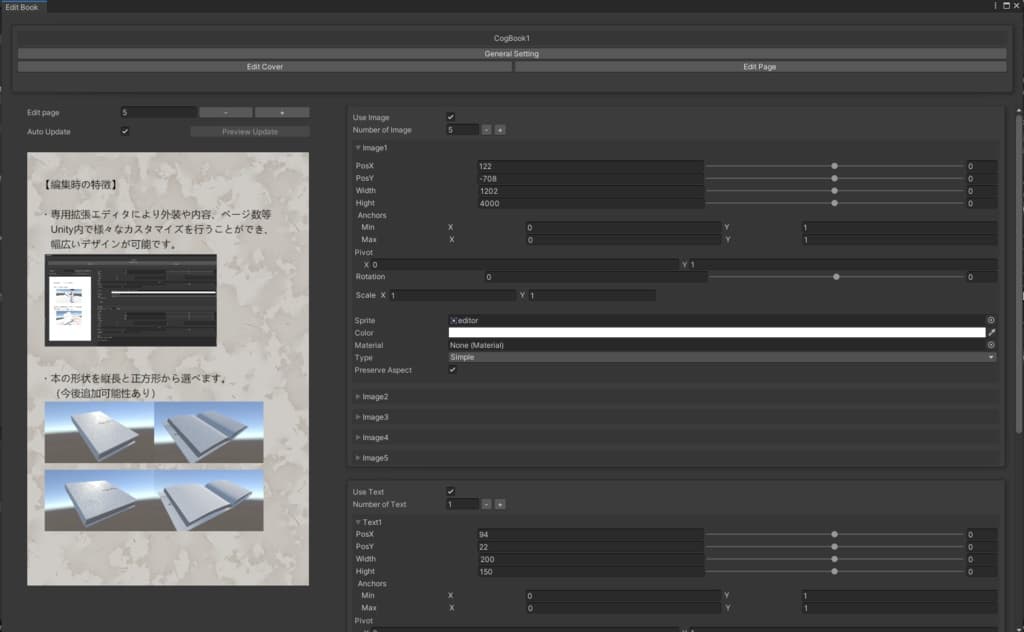
Task: Decrease Number of Image with minus button
Action: pos(486,130)
